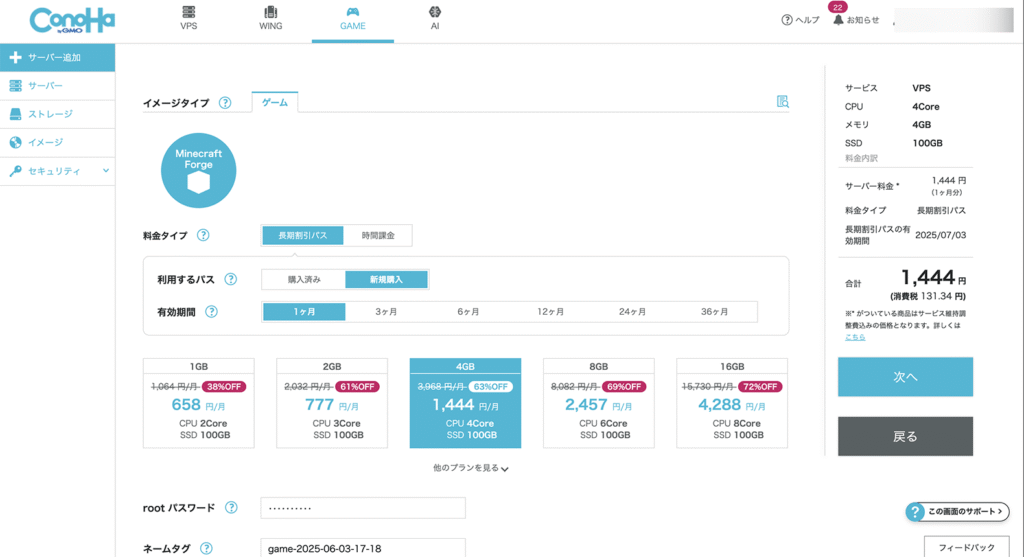The height and width of the screenshot is (557, 1024).
Task: Open the VPS service tab
Action: 189,20
